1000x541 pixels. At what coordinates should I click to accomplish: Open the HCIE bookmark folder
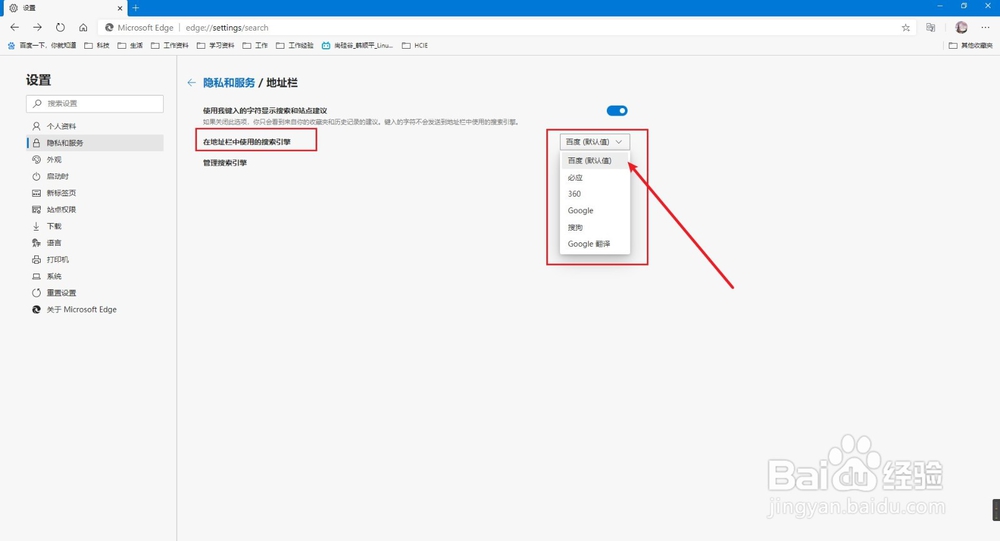(415, 45)
